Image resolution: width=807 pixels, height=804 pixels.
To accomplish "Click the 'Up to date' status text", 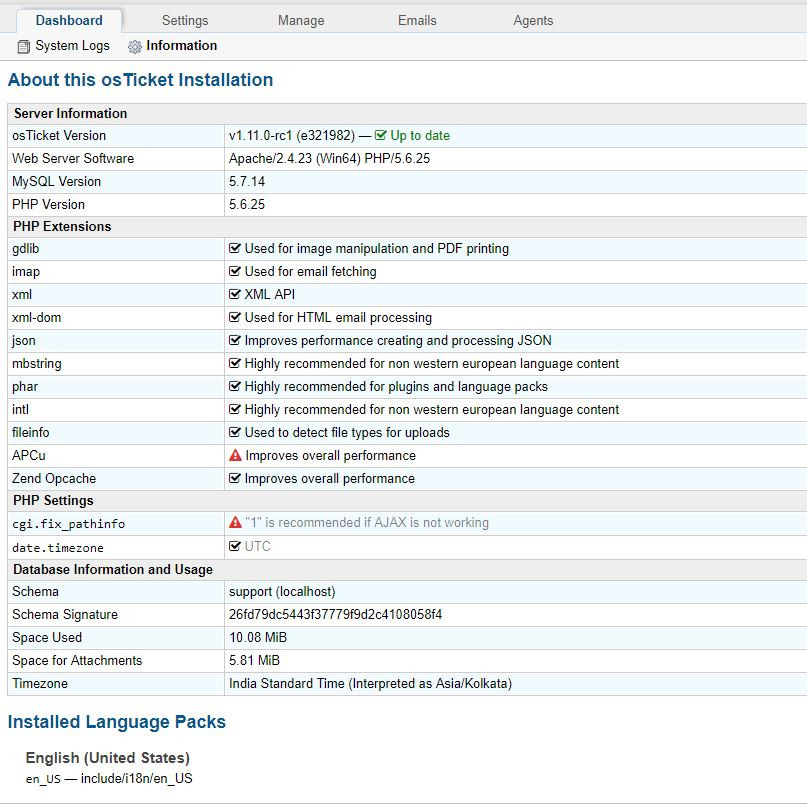I will pos(420,135).
